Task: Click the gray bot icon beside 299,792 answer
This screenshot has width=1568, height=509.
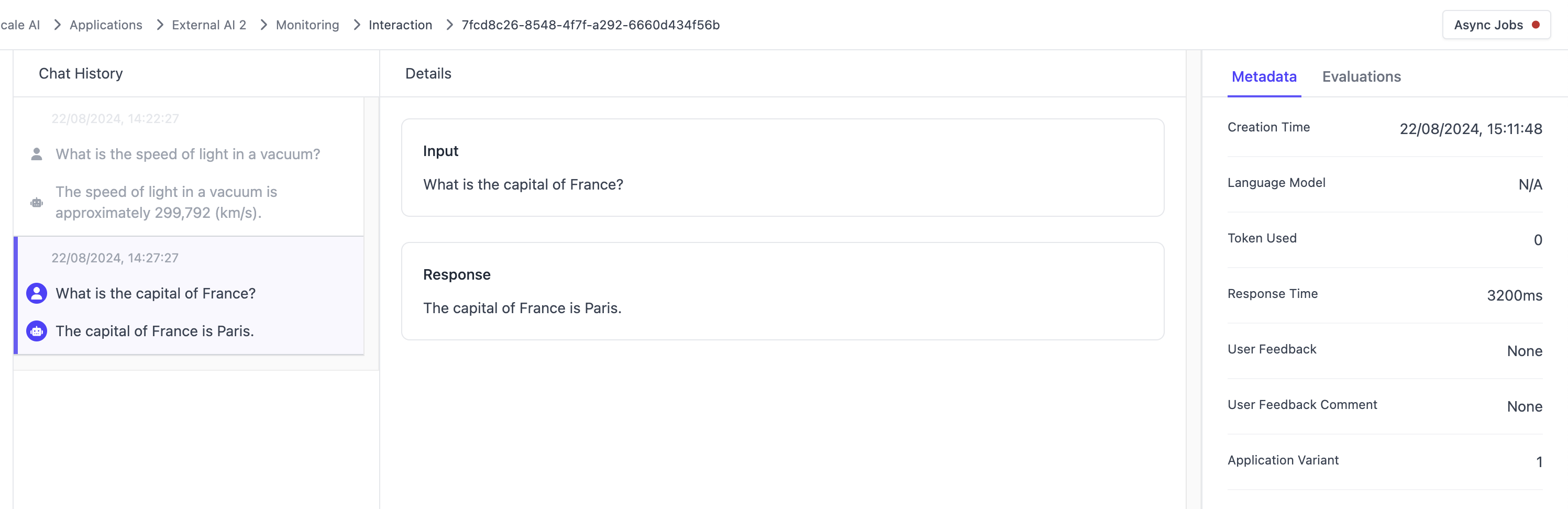Action: tap(37, 203)
